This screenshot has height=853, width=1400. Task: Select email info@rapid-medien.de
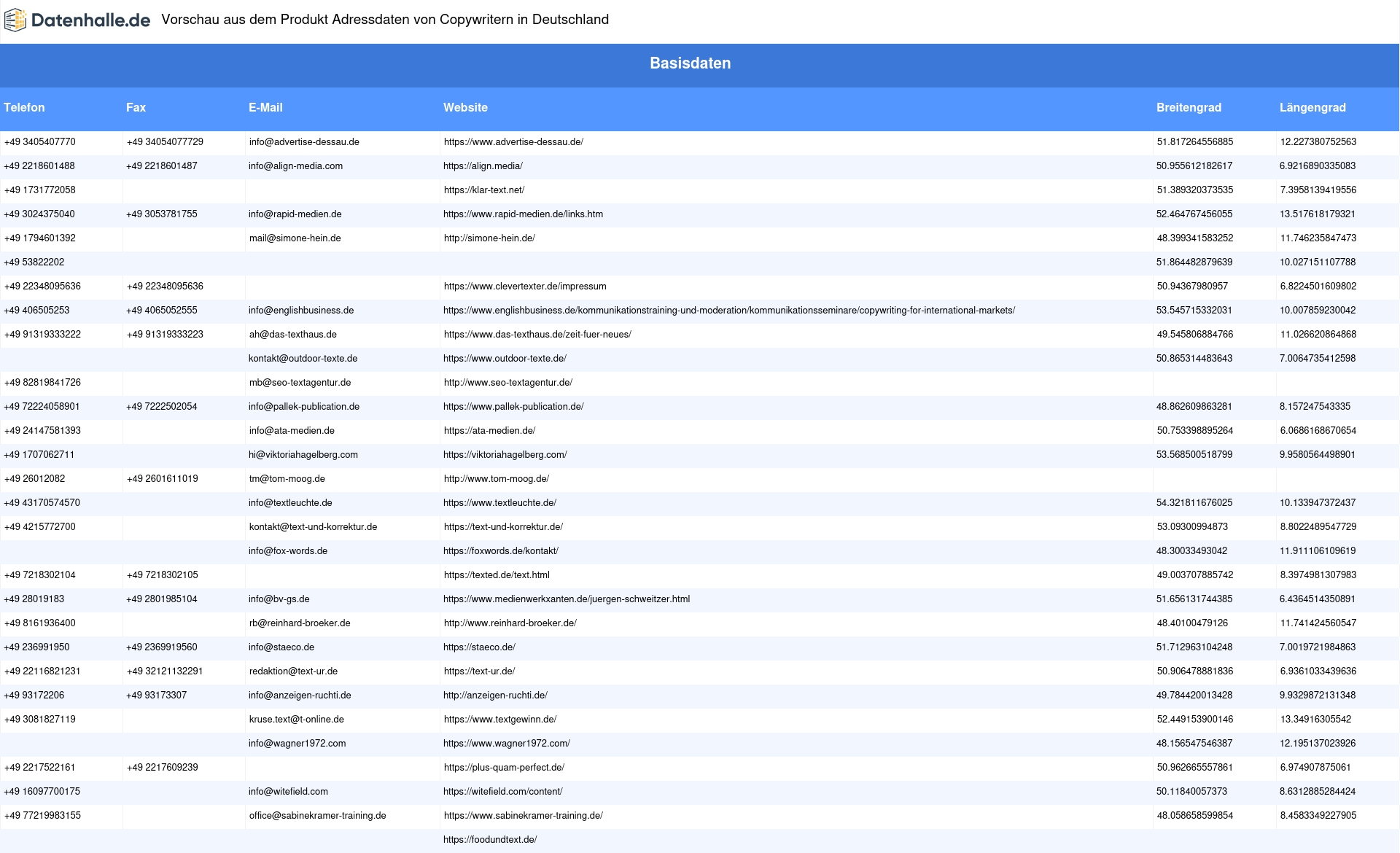click(x=295, y=214)
